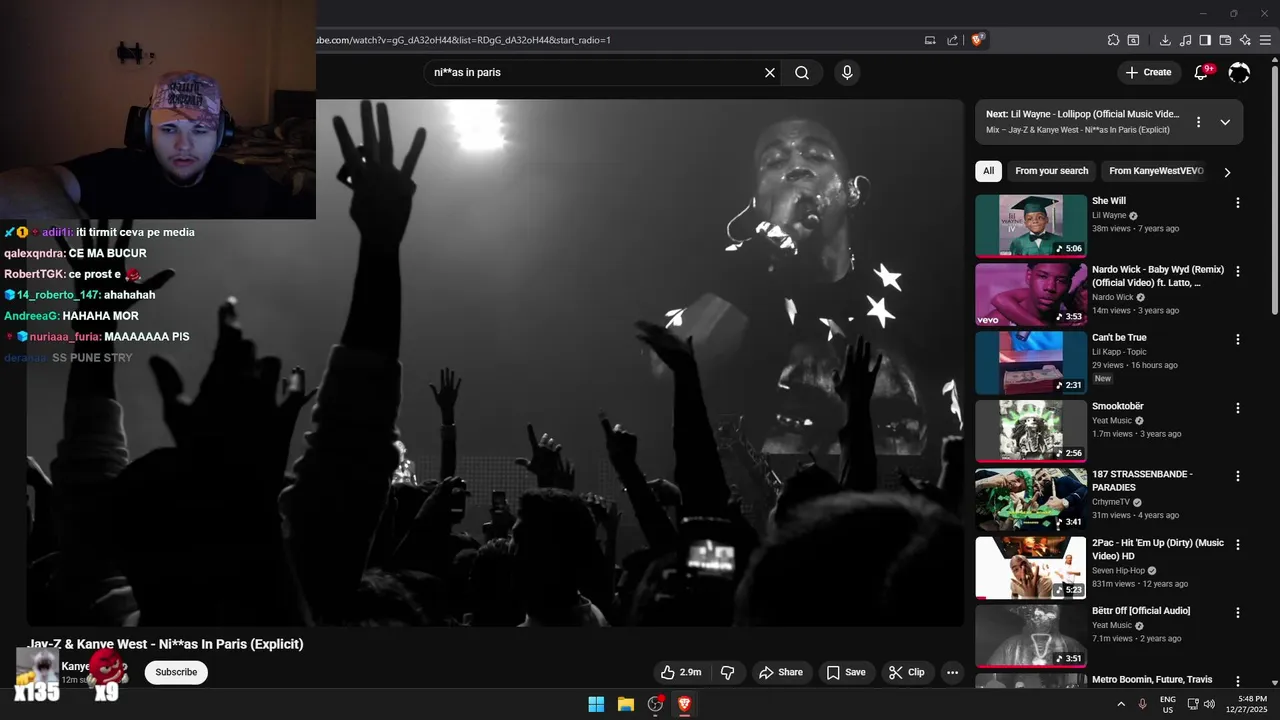Open Brave Shields icon in address bar
This screenshot has height=720, width=1280.
[x=978, y=40]
